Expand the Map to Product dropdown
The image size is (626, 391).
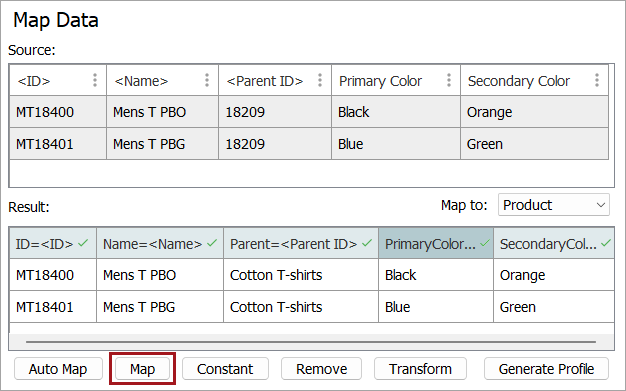[x=554, y=205]
